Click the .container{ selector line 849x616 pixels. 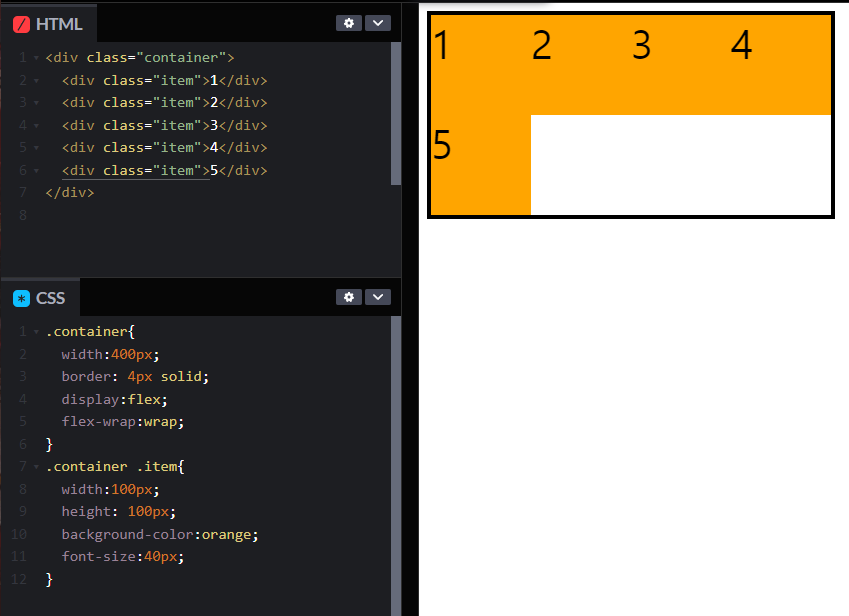coord(90,331)
